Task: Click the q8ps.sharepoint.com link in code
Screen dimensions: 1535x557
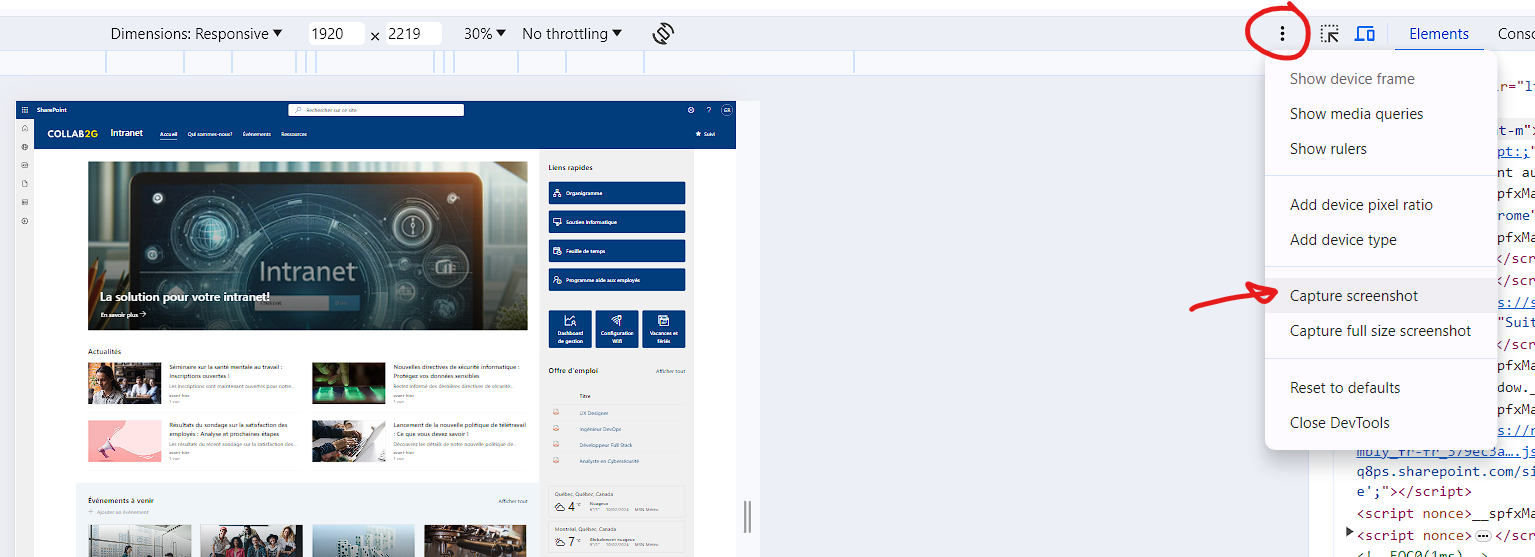Action: click(x=1445, y=473)
